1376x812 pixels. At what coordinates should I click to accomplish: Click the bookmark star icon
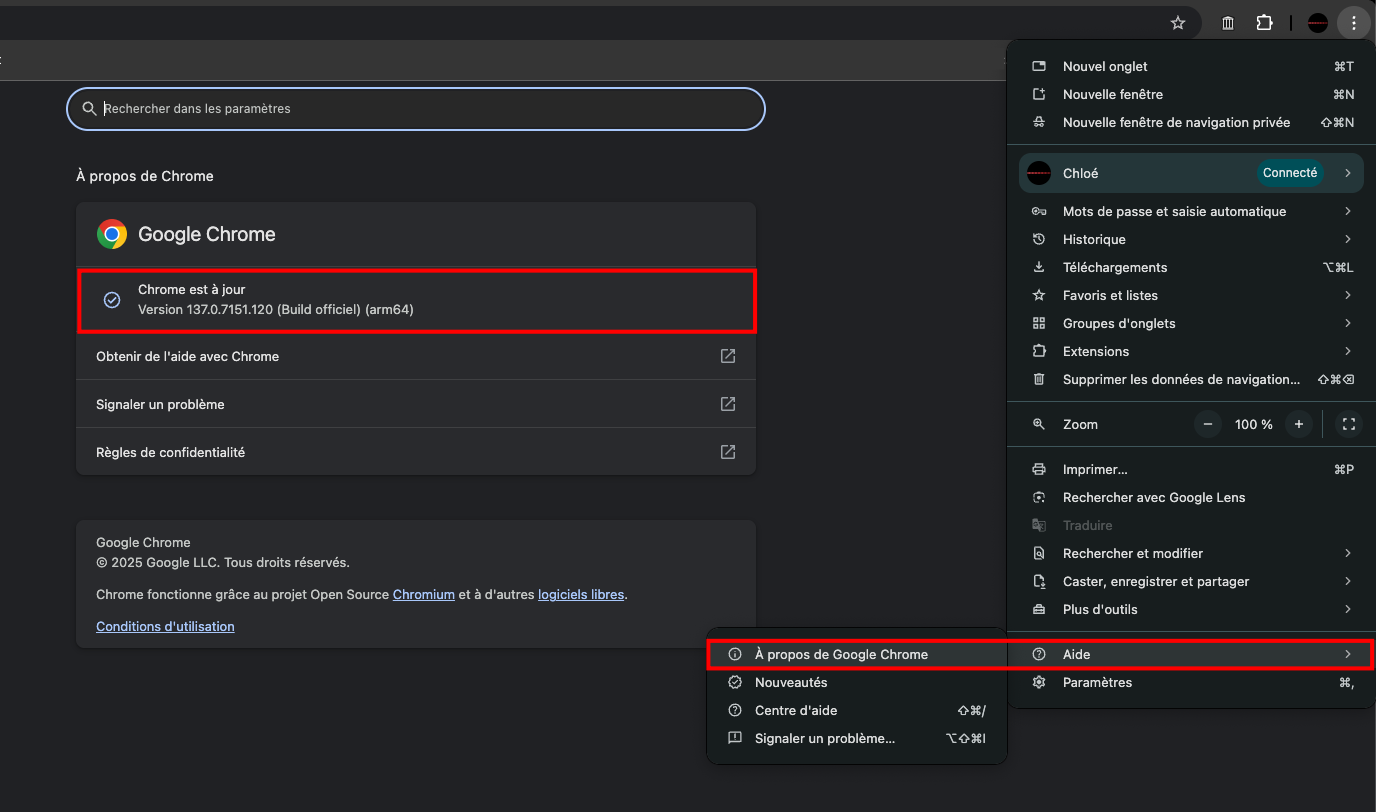point(1178,23)
